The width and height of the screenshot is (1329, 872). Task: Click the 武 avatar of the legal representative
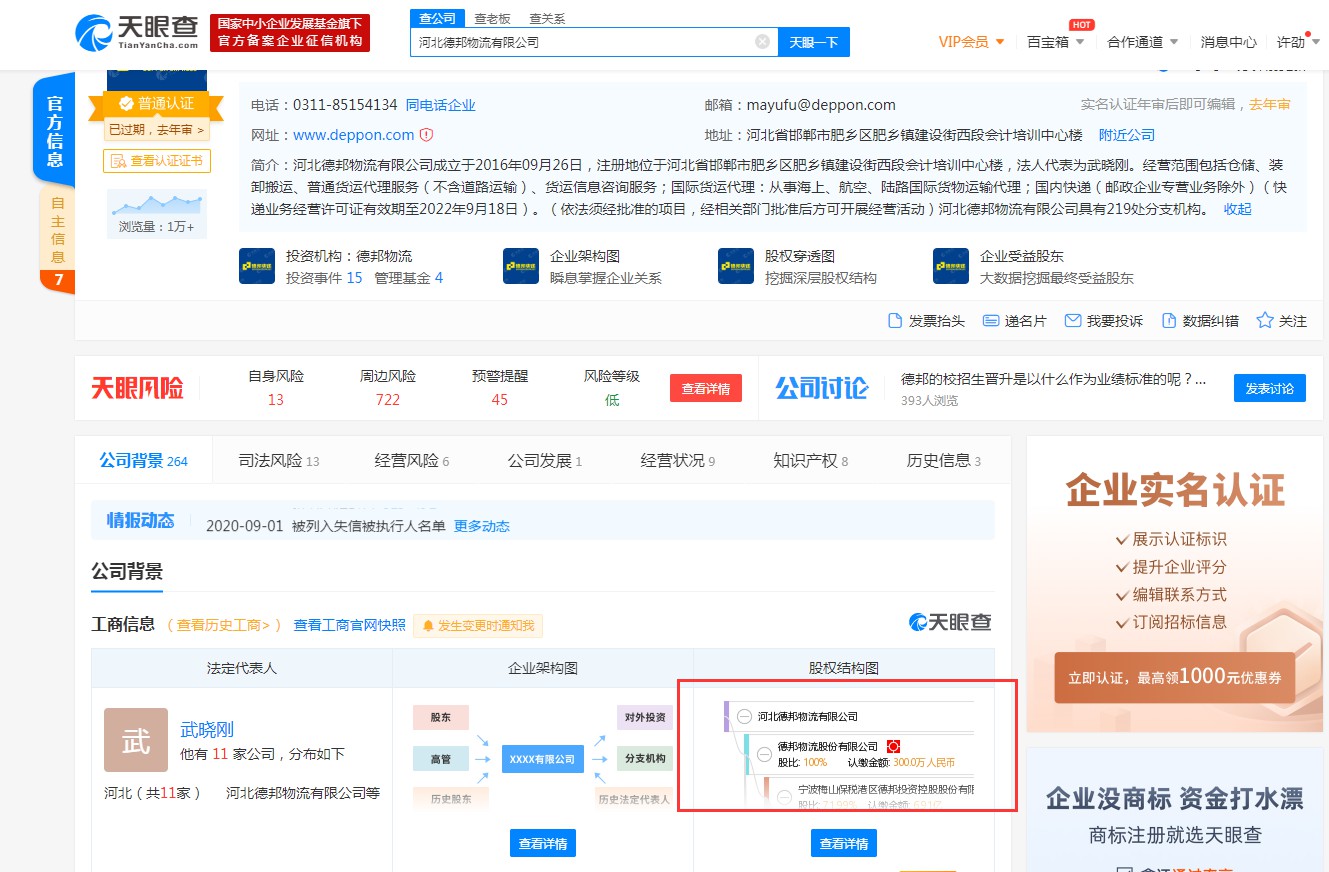coord(136,740)
